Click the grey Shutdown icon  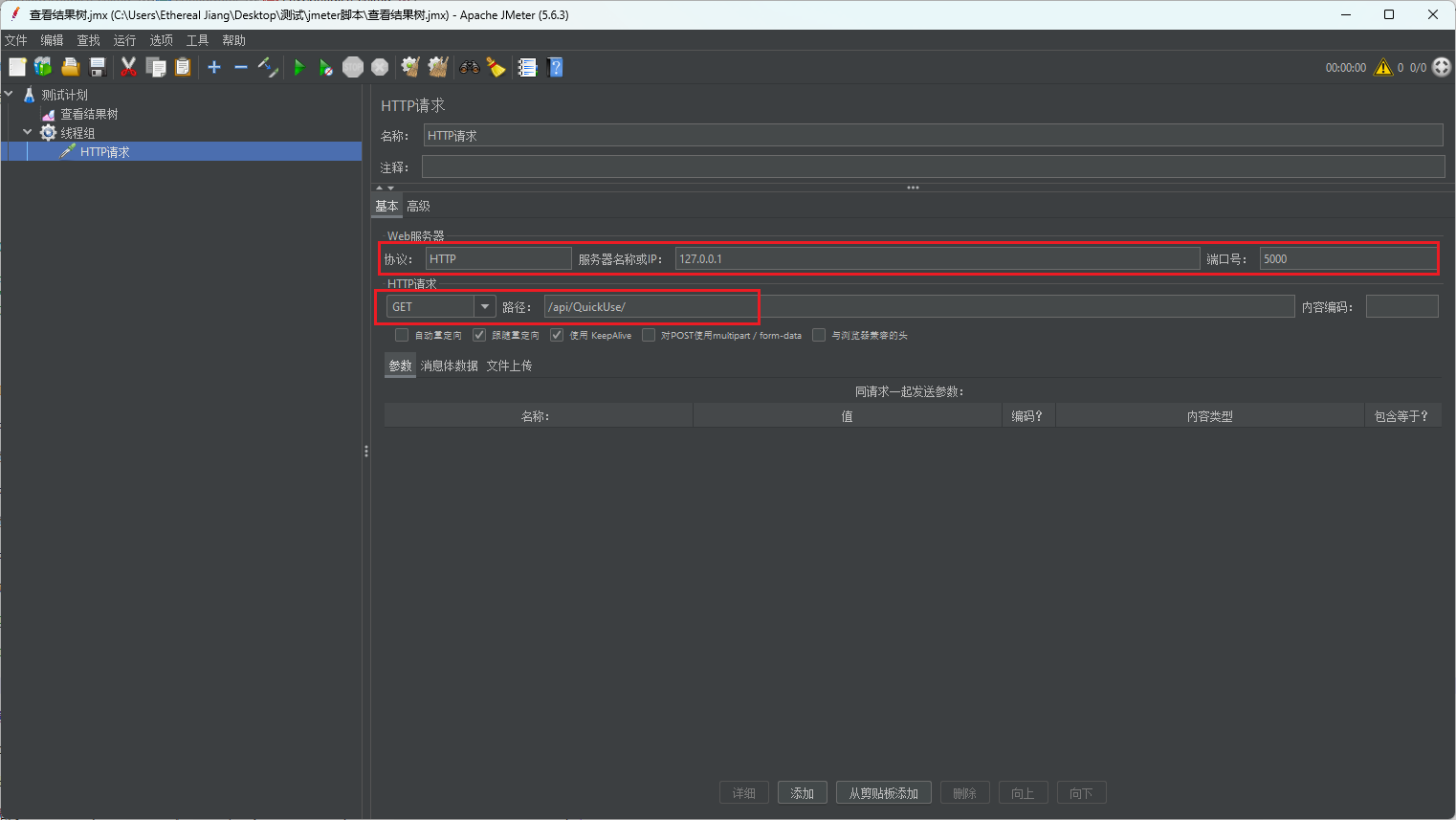point(380,67)
